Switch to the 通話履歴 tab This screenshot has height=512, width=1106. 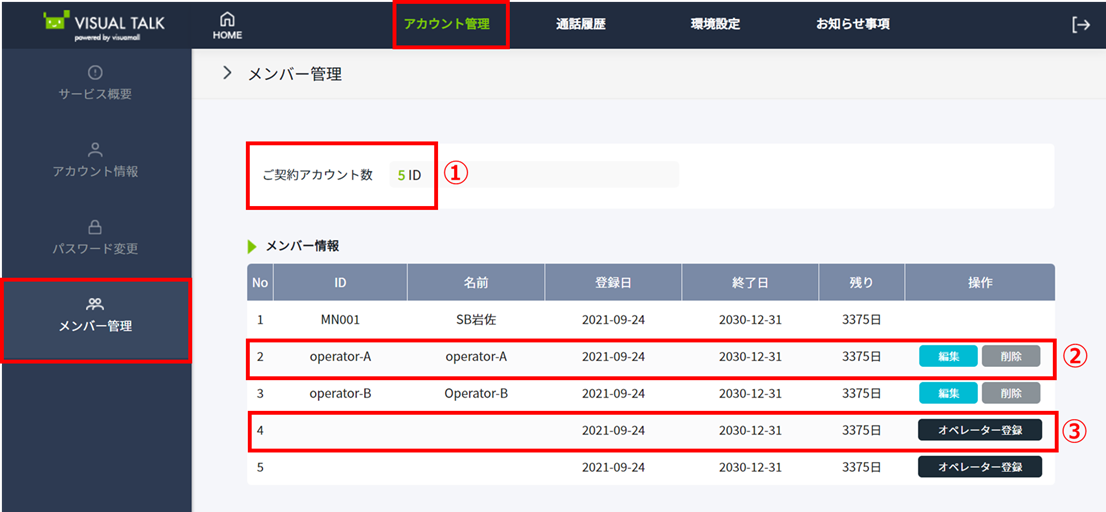click(x=581, y=24)
